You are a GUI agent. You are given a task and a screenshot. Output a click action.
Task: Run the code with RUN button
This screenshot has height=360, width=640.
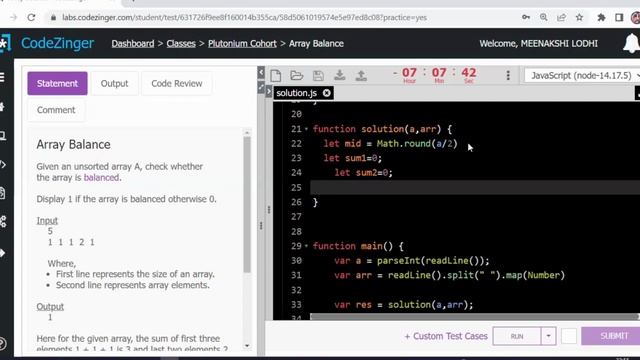(517, 336)
